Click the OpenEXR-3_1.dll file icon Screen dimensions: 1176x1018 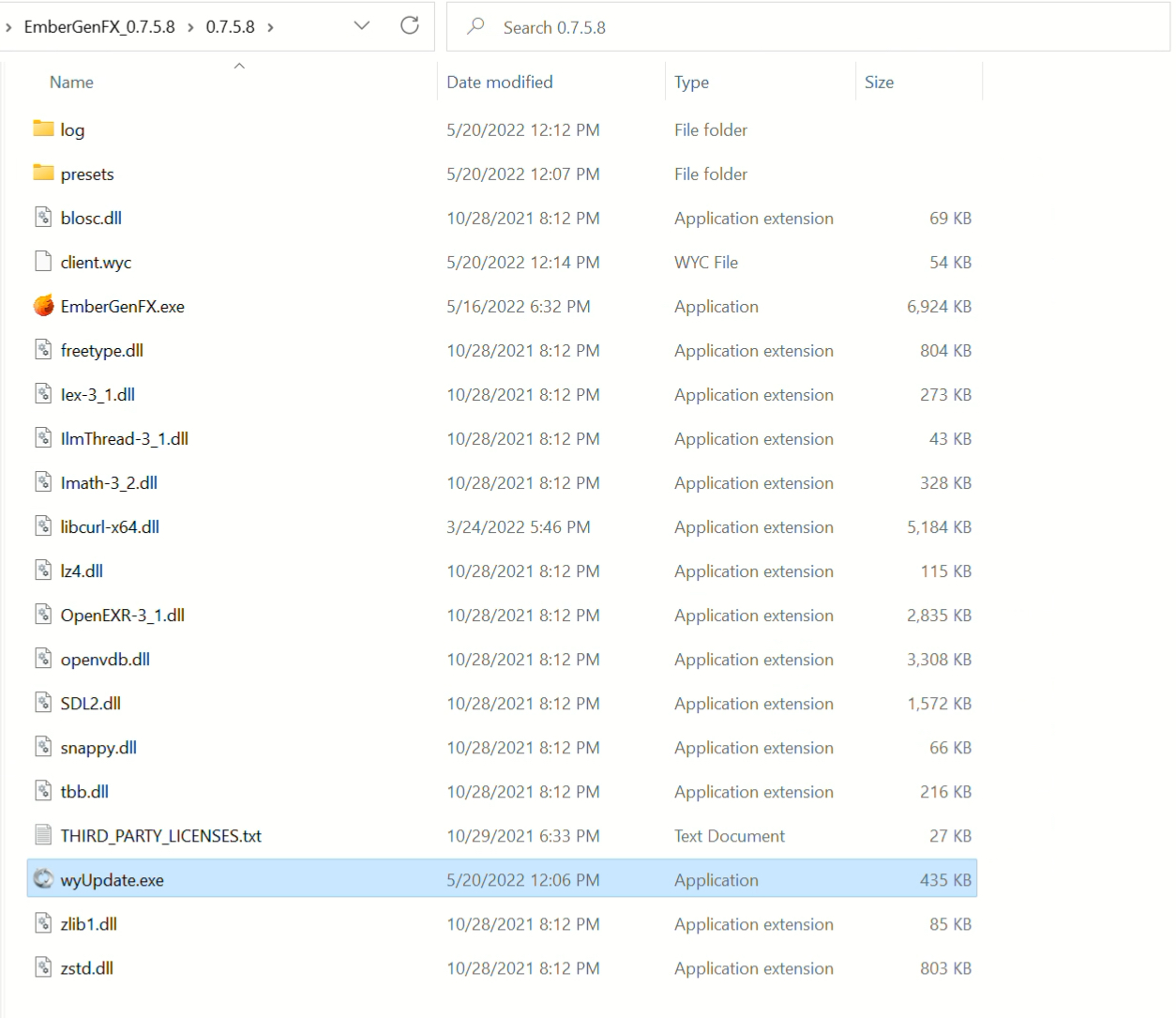click(x=43, y=615)
